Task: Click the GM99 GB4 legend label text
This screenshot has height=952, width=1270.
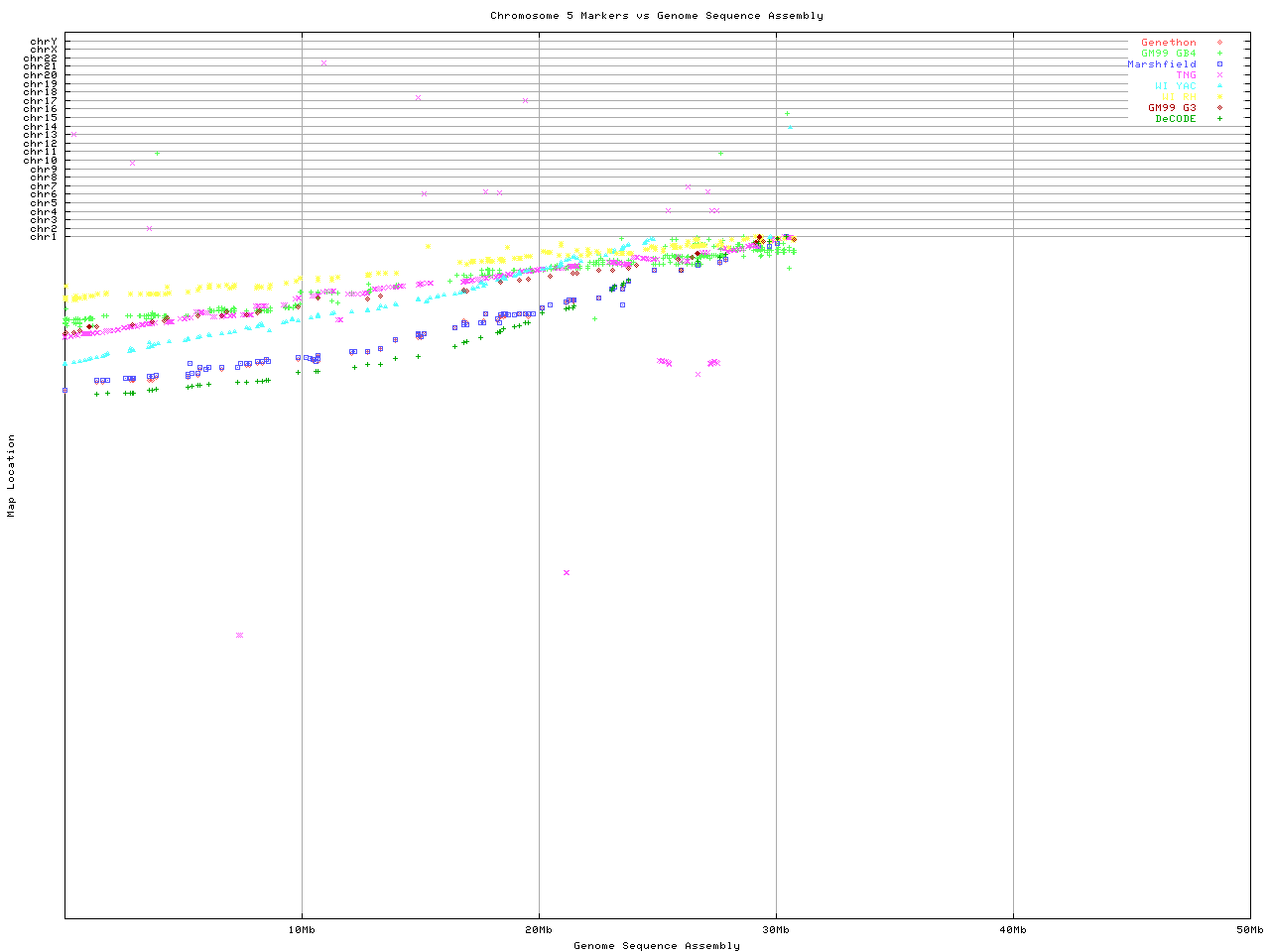Action: [x=1169, y=54]
